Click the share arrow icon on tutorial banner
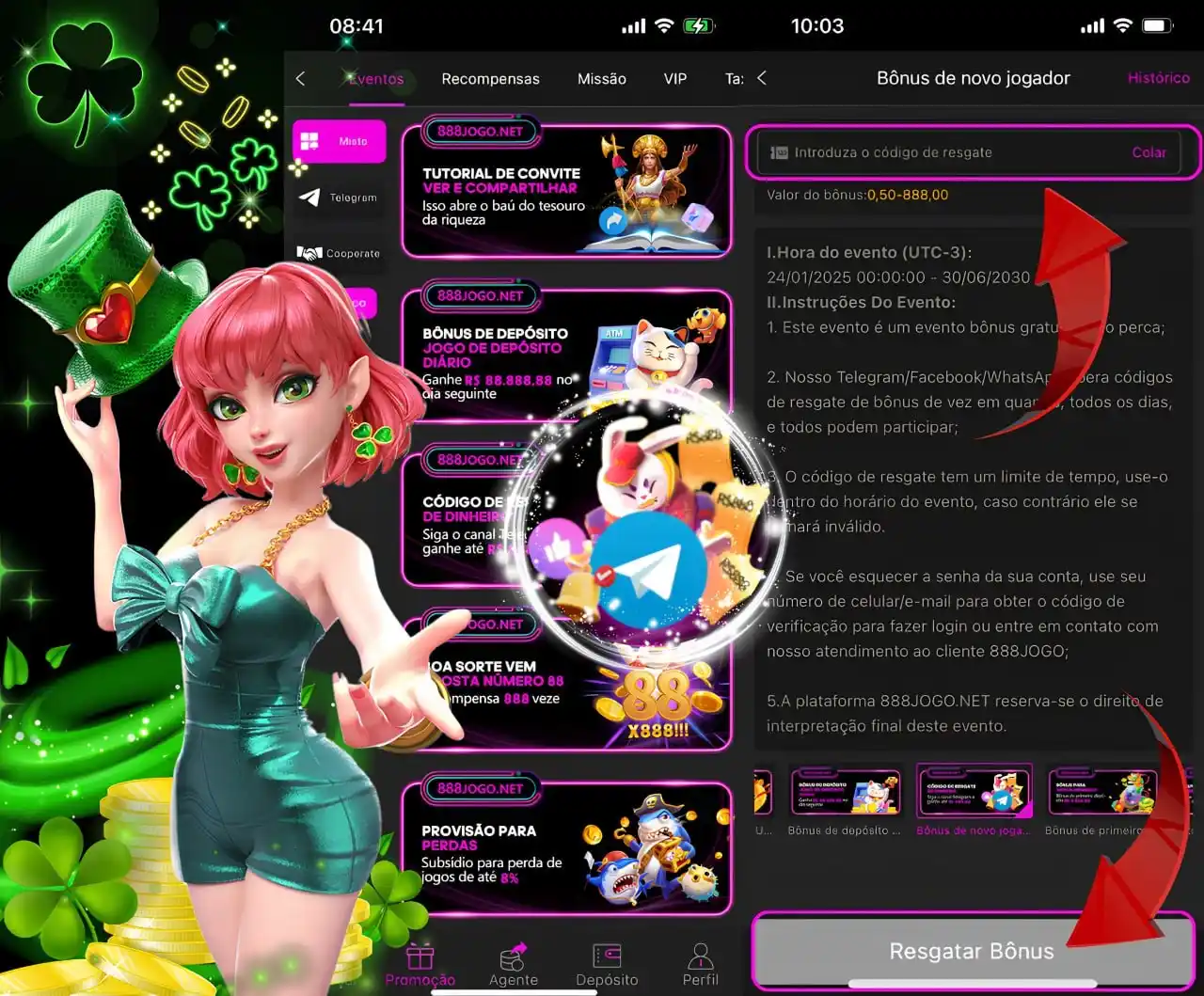Image resolution: width=1204 pixels, height=996 pixels. (613, 221)
